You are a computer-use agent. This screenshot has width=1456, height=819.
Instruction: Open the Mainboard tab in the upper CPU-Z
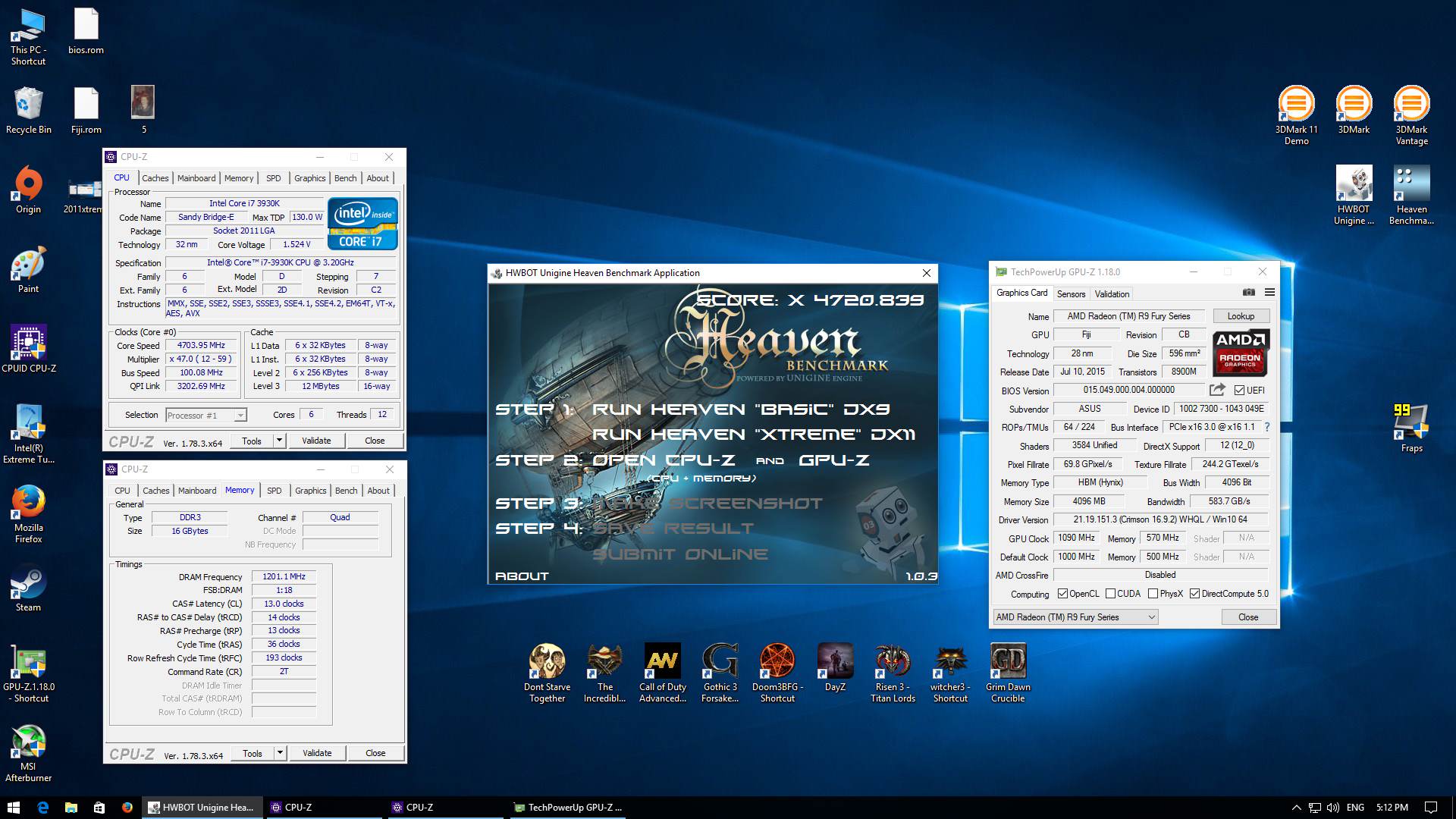click(196, 178)
